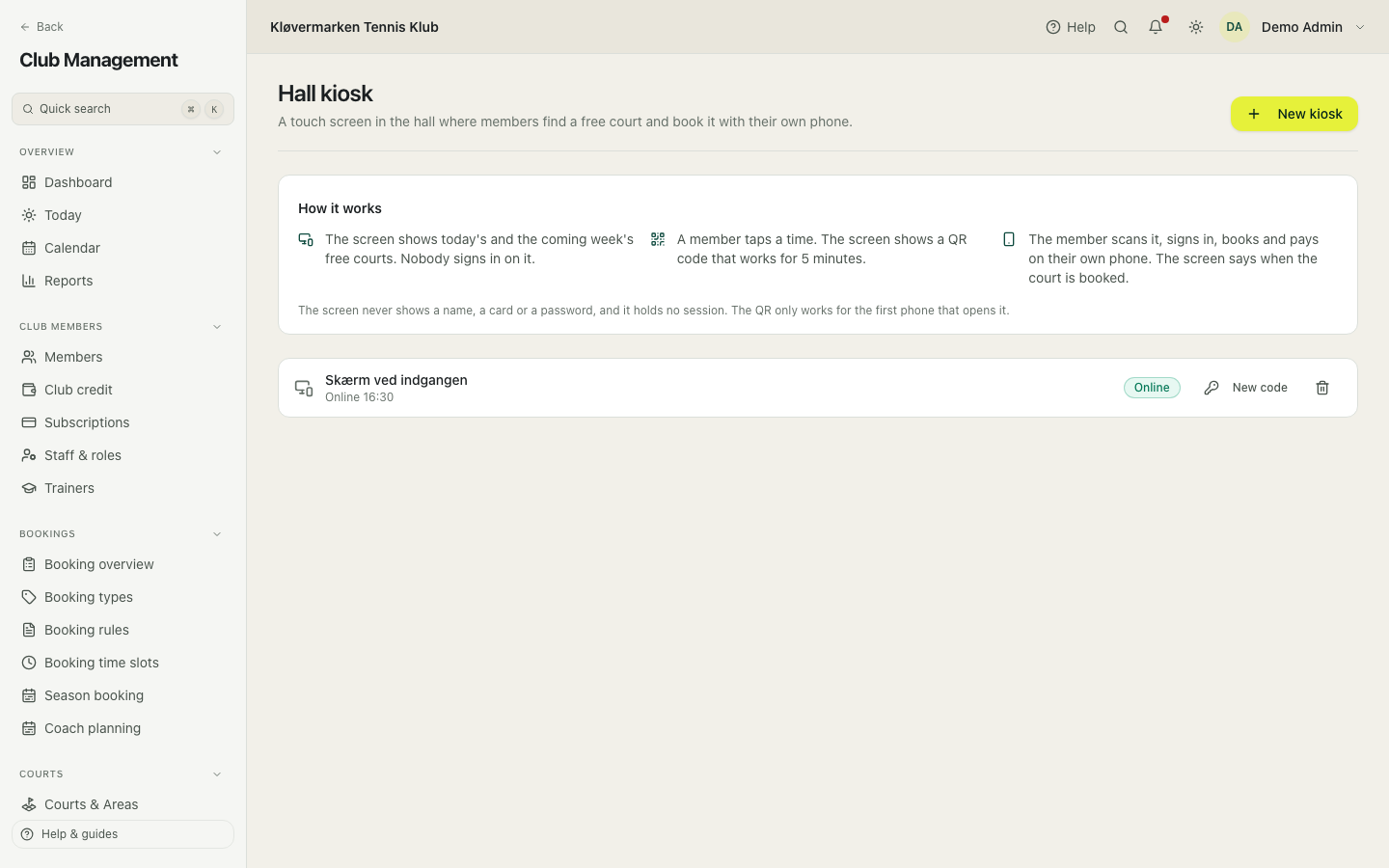
Task: Open the search magnifier in top bar
Action: pos(1121,27)
